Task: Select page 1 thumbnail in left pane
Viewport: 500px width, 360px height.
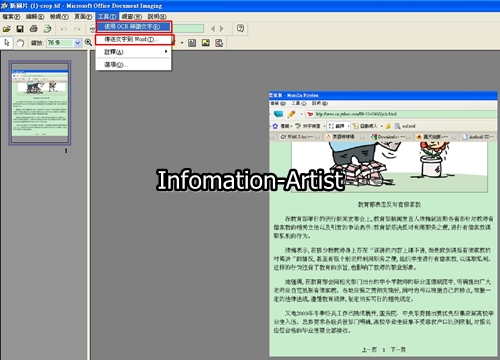Action: tap(40, 103)
